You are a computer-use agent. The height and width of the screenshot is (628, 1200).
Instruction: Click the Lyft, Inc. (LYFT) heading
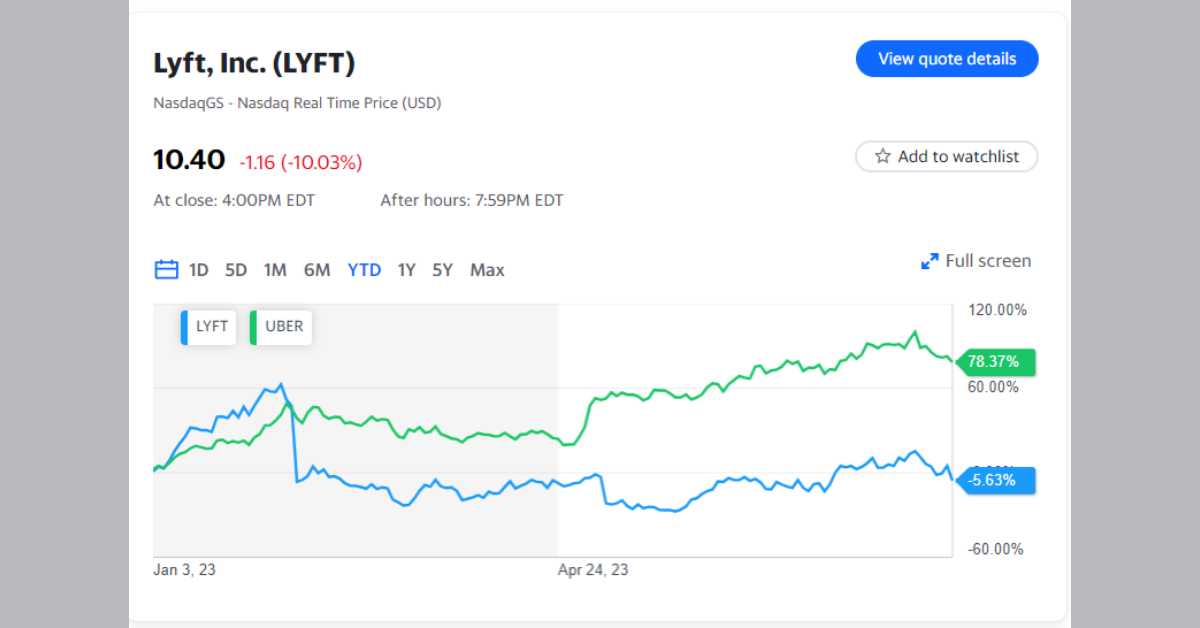(x=254, y=63)
